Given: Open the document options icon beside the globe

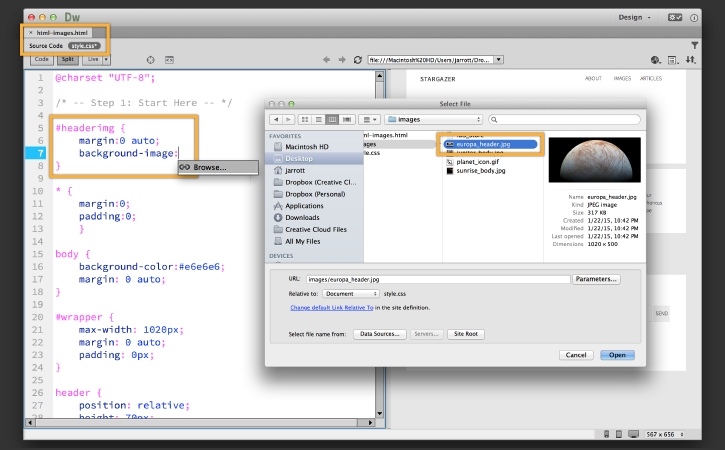Looking at the screenshot, I should tap(673, 60).
